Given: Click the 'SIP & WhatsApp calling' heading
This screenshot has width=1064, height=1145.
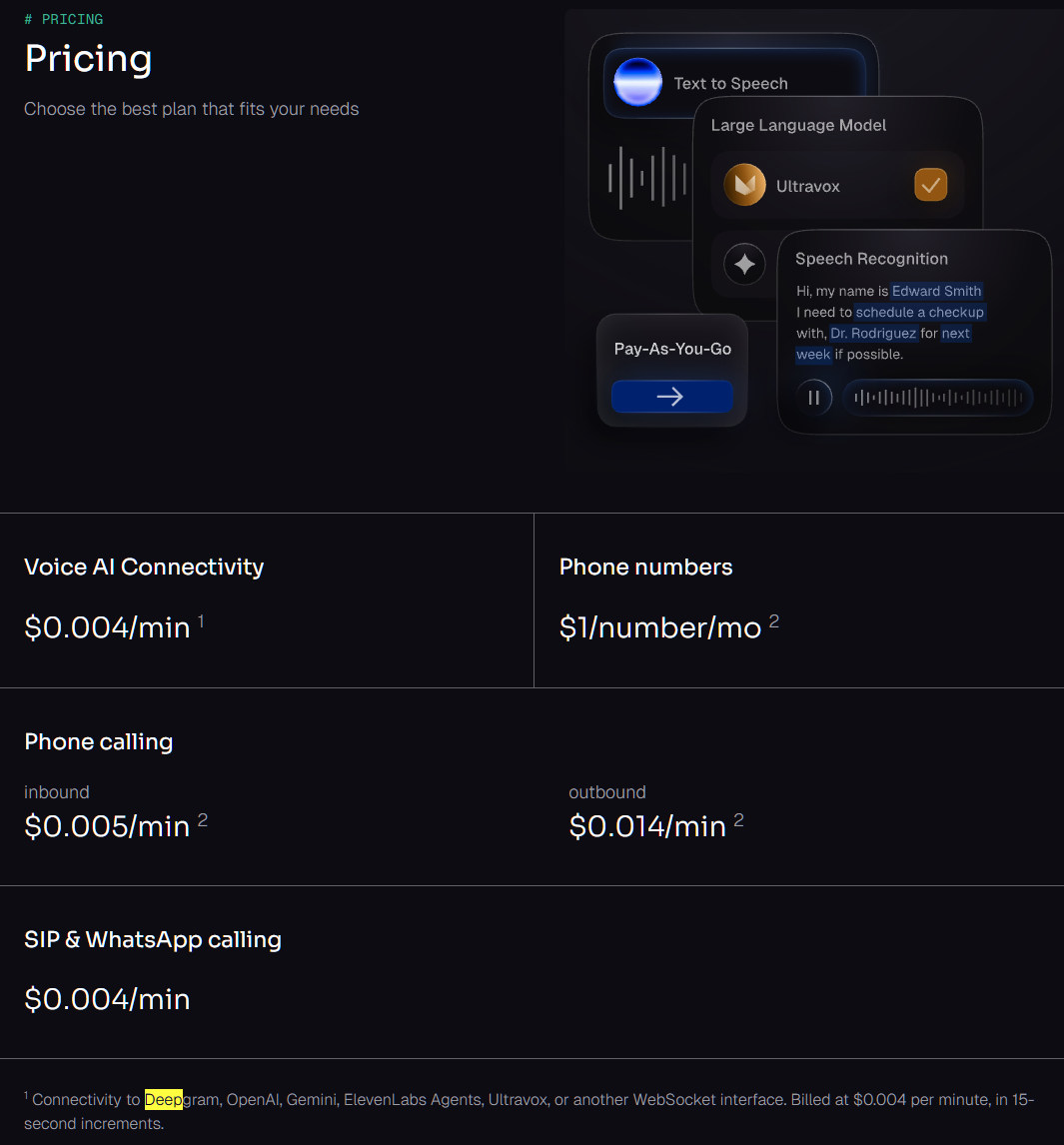Looking at the screenshot, I should 153,939.
